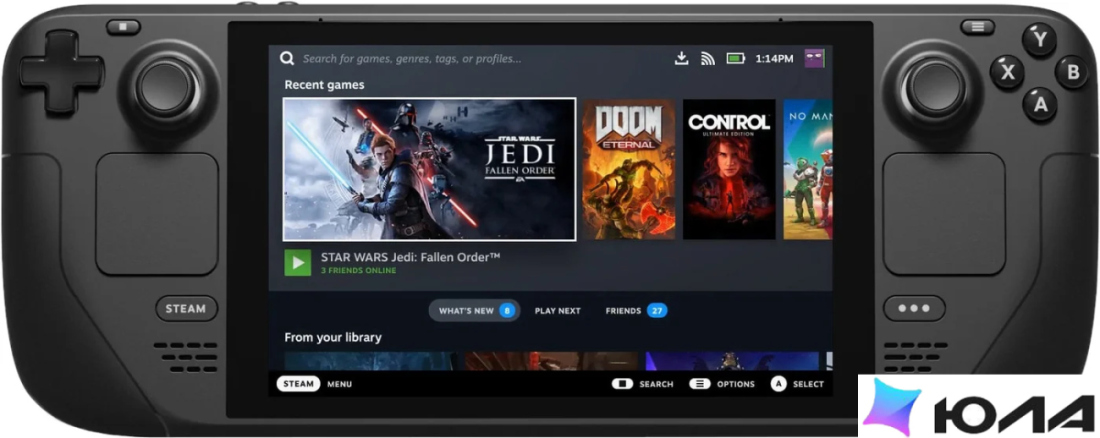The width and height of the screenshot is (1100, 438).
Task: Click the physical three-dots quick access button
Action: [914, 307]
